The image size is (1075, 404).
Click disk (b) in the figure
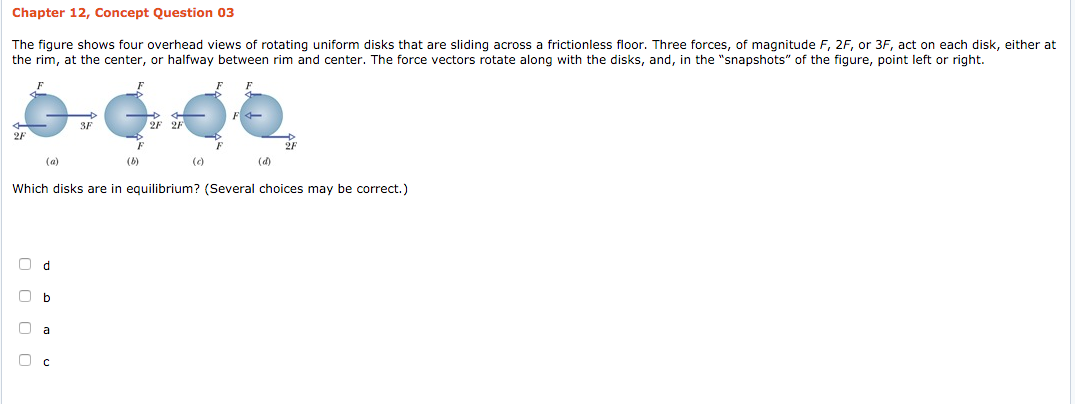(126, 115)
